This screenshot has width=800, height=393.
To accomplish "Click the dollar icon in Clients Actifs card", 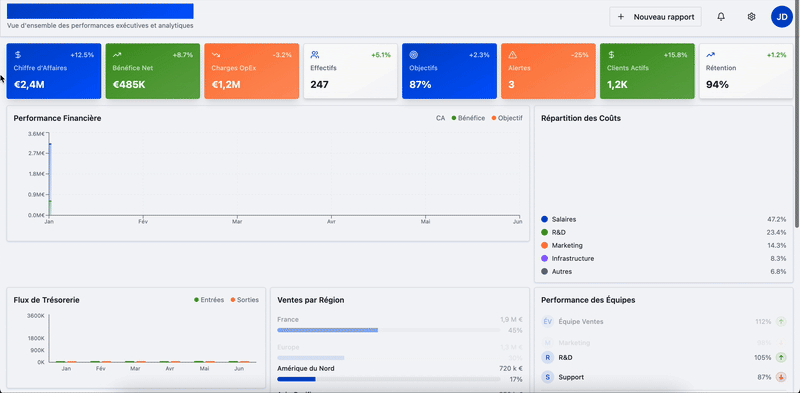I will point(611,55).
